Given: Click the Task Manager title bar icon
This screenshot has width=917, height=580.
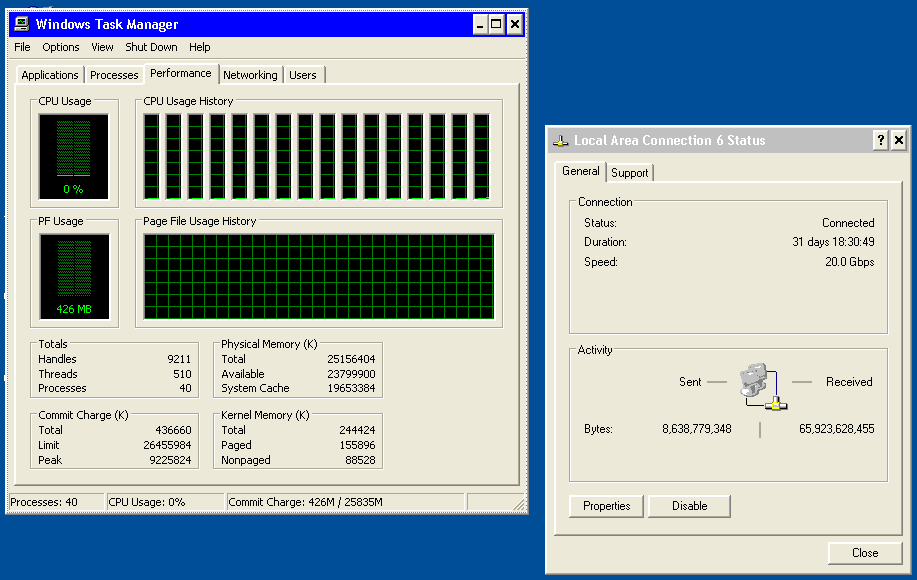Looking at the screenshot, I should (x=22, y=24).
